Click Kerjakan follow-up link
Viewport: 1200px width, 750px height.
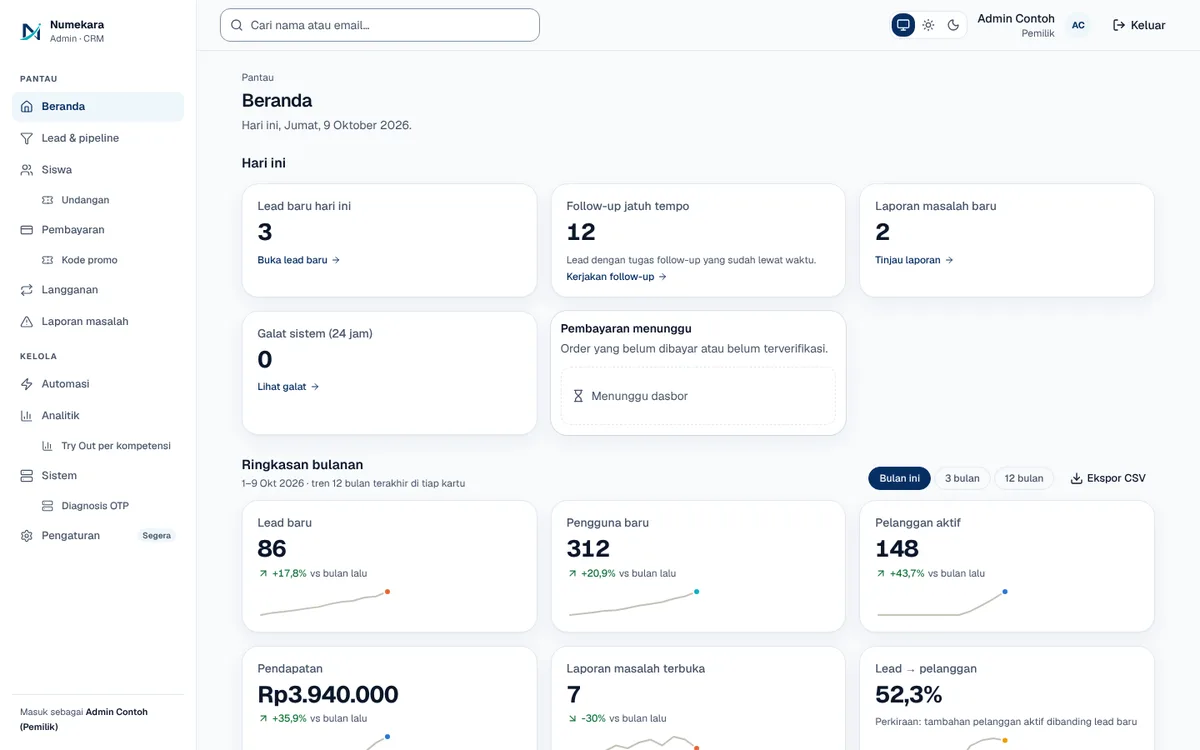point(616,277)
